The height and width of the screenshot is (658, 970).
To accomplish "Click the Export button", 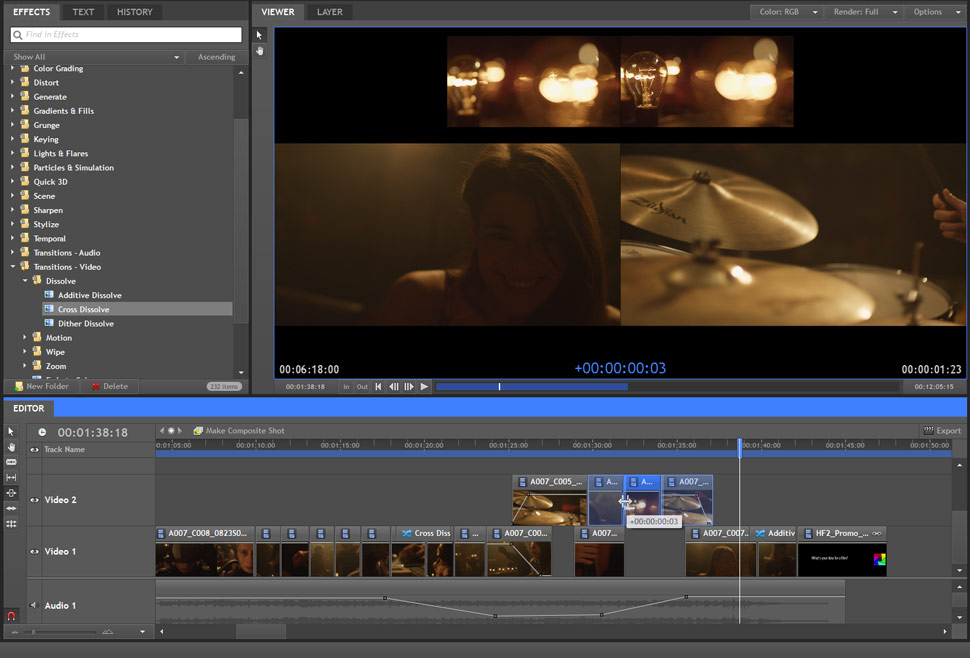I will tap(941, 431).
